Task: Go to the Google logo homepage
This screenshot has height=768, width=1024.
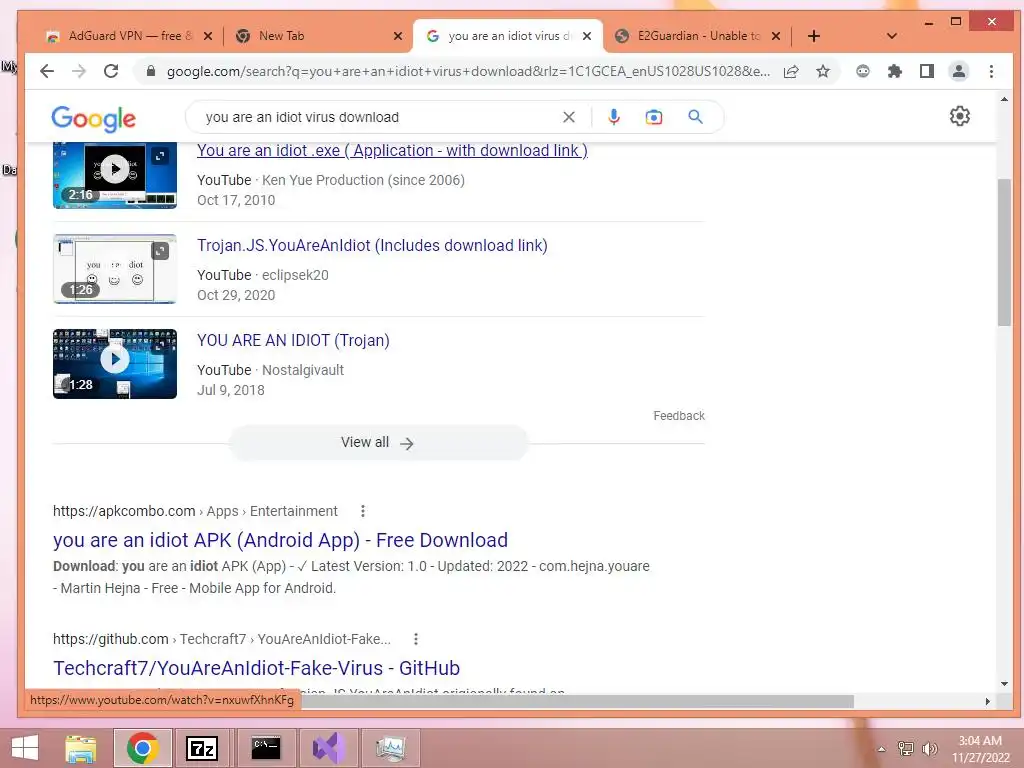Action: click(x=93, y=118)
